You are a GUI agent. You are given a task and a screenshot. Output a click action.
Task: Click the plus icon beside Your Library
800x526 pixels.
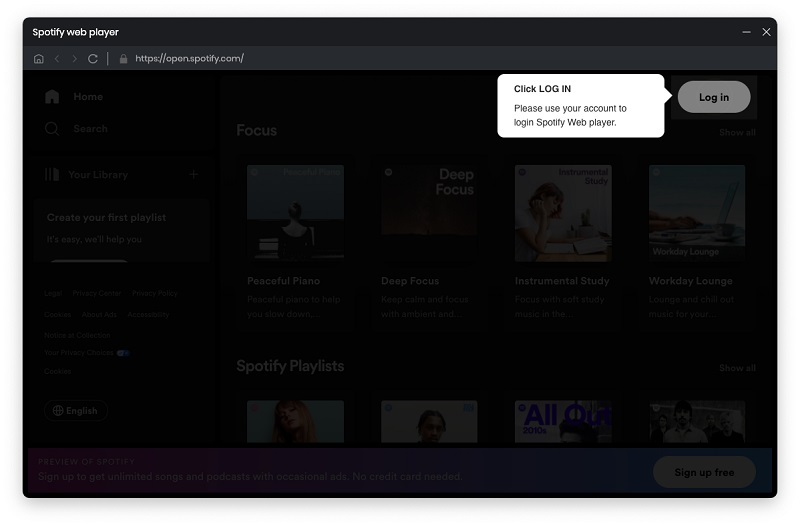(193, 174)
